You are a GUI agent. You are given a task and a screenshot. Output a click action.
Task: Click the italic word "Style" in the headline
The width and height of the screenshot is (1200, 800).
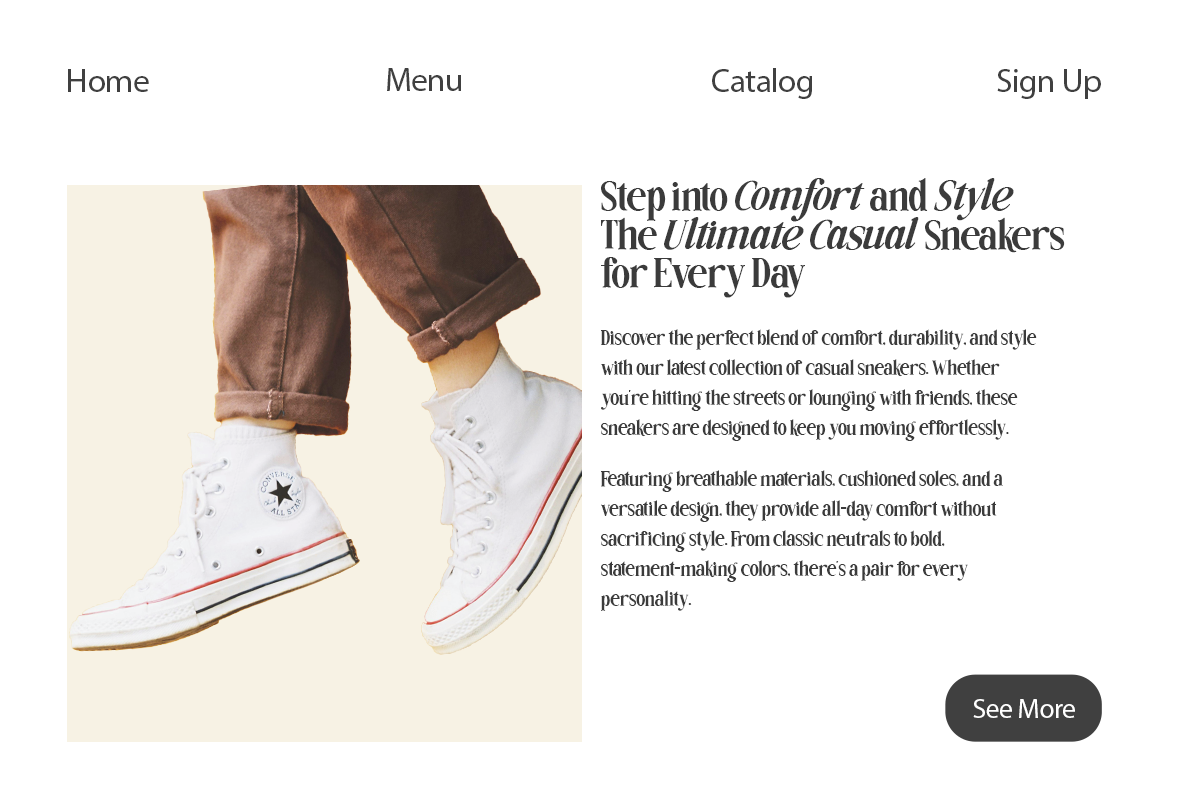pyautogui.click(x=973, y=197)
